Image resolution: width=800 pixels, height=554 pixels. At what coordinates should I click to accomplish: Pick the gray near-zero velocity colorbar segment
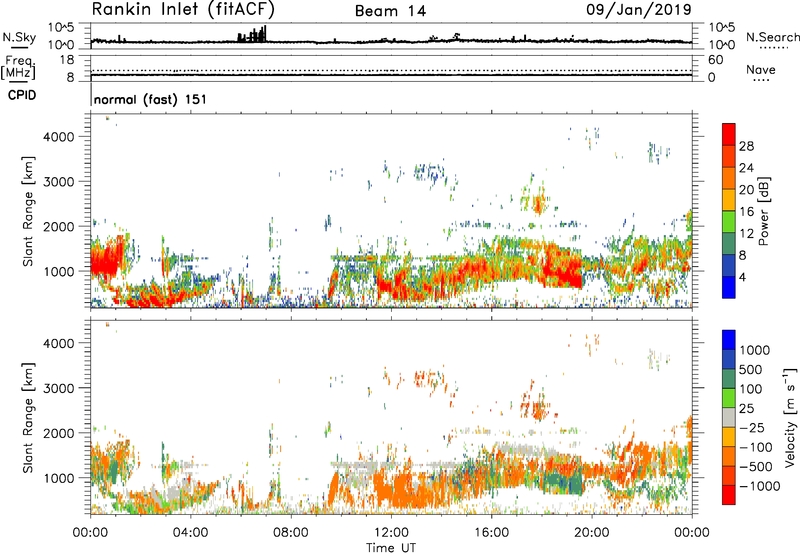pyautogui.click(x=729, y=418)
